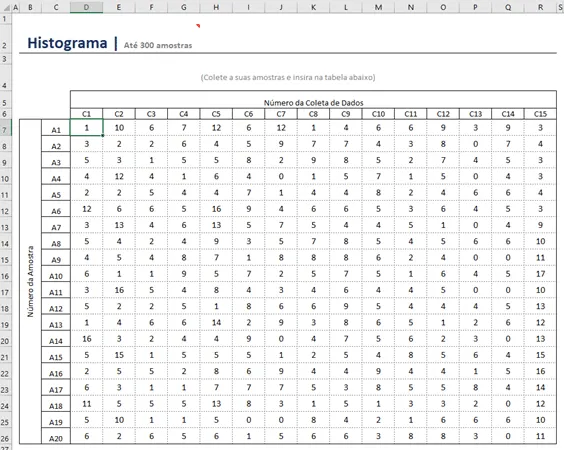
Task: Click the select-all corner triangle
Action: (x=6, y=7)
